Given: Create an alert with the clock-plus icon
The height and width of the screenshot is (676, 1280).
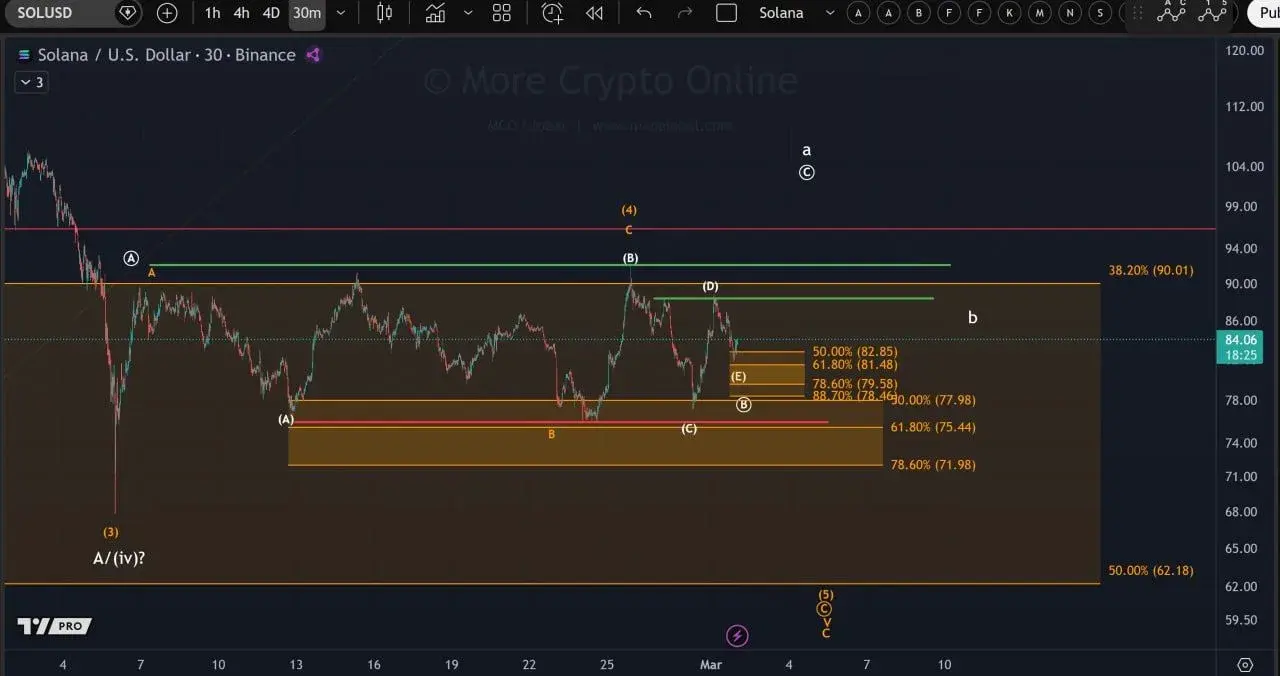Looking at the screenshot, I should [552, 13].
